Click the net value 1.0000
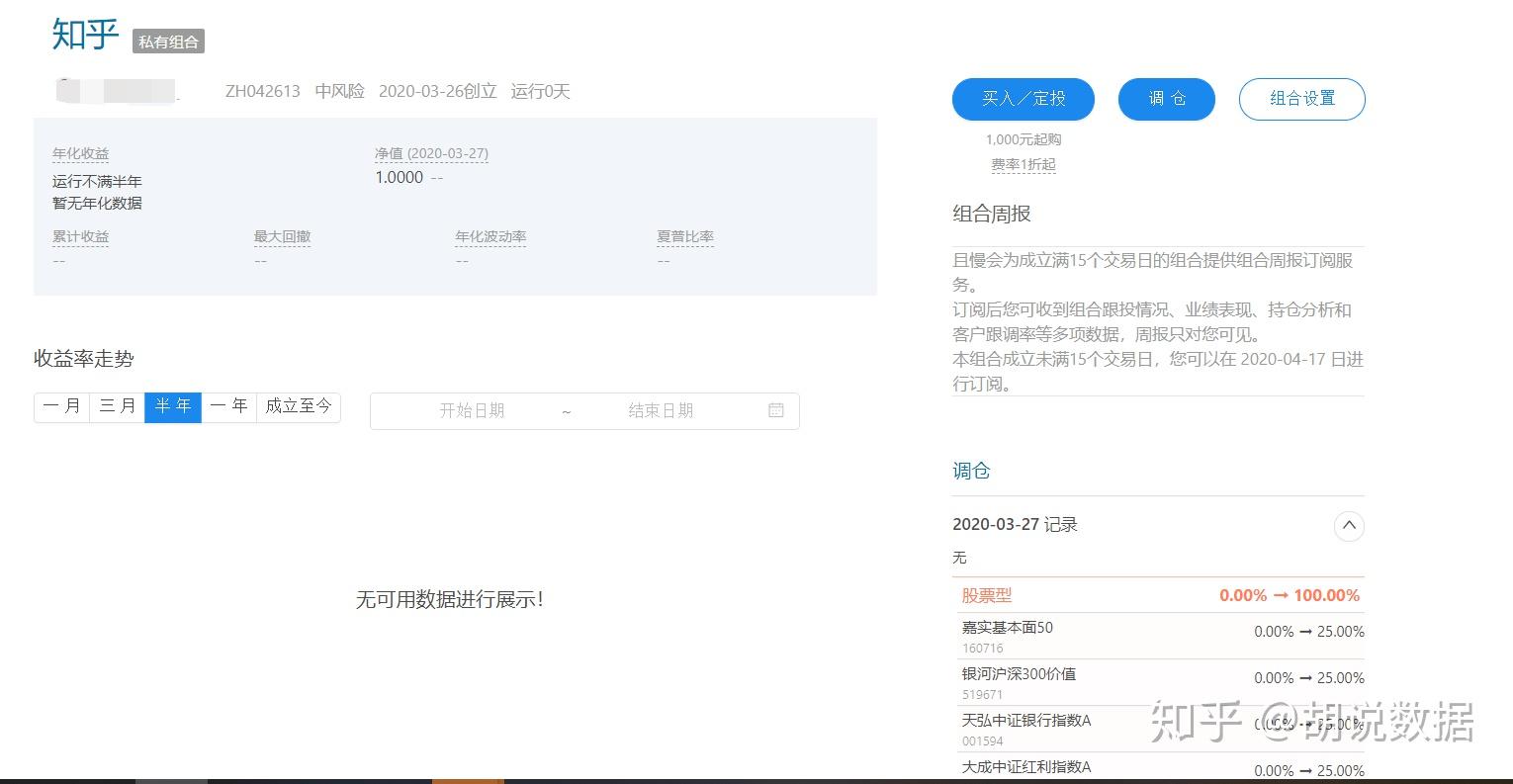1513x784 pixels. click(x=400, y=178)
